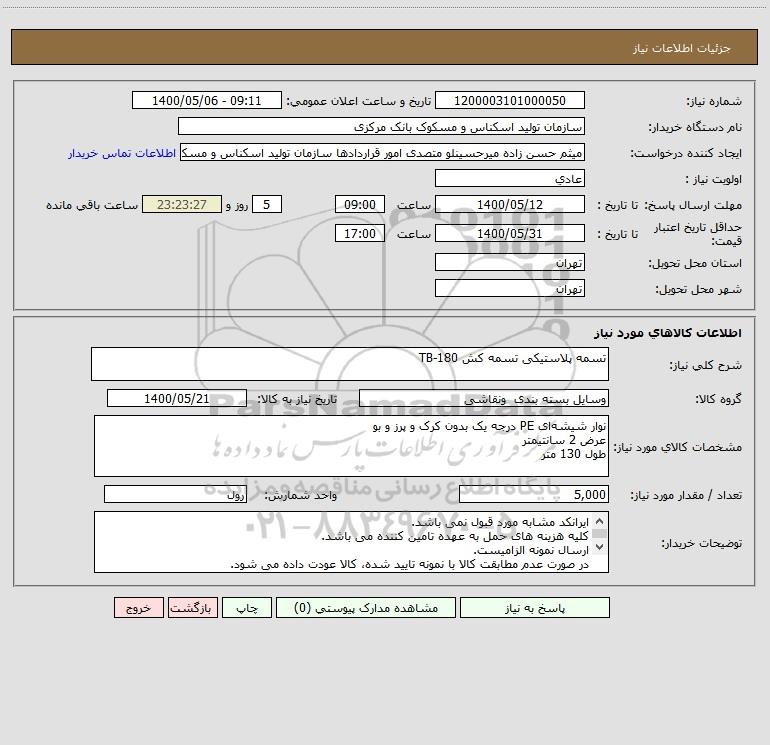Click countdown timer 23:23:27
770x745 pixels.
182,204
